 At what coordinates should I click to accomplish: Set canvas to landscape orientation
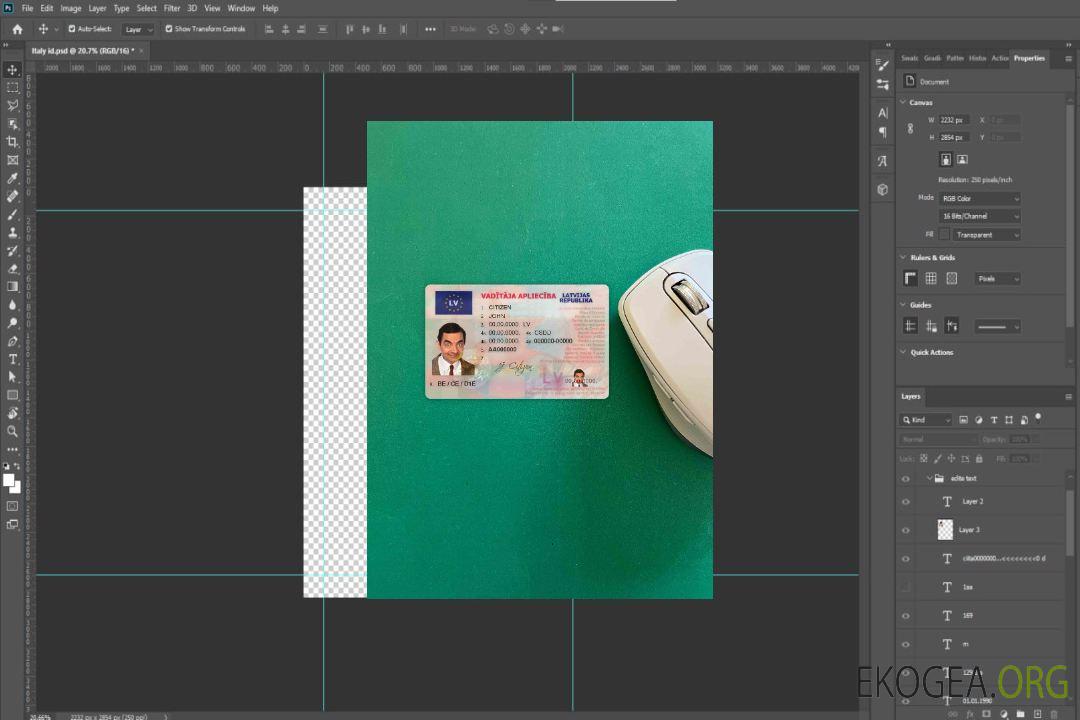[x=962, y=159]
